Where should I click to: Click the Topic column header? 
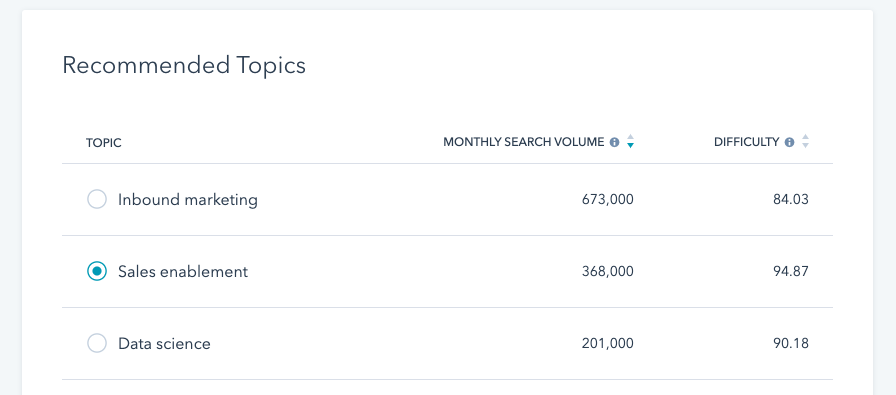coord(104,143)
